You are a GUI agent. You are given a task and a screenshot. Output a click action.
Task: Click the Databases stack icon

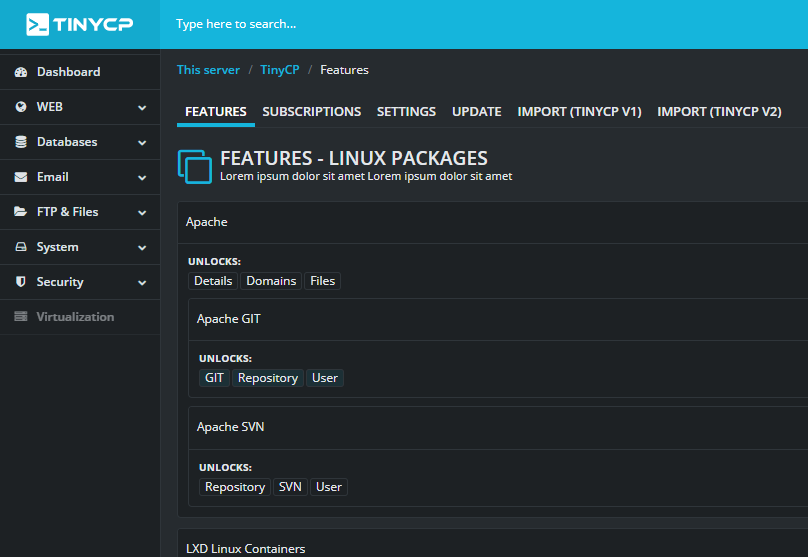[21, 142]
